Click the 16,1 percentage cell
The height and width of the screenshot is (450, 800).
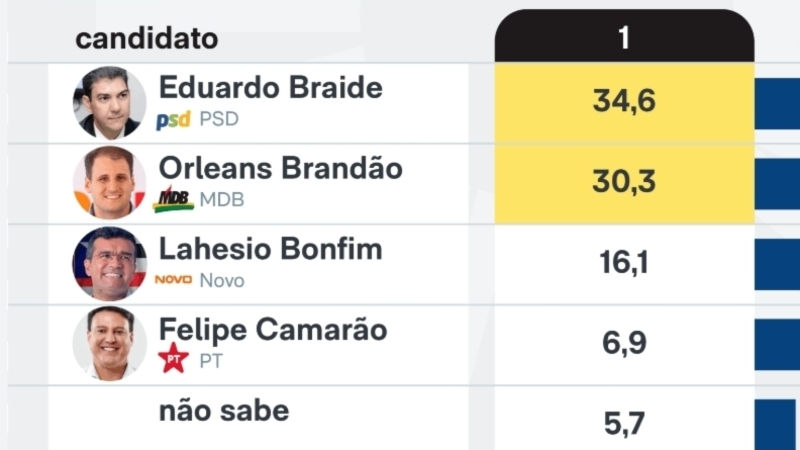pyautogui.click(x=624, y=263)
